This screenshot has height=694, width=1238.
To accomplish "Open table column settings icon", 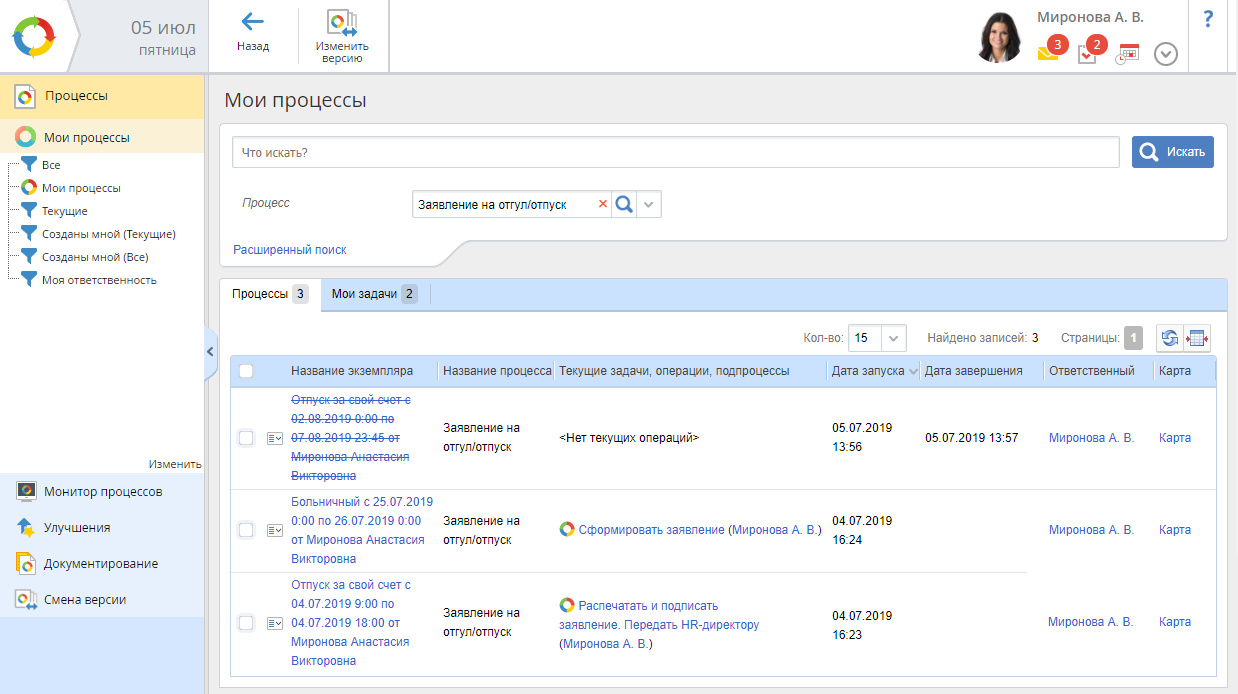I will 1197,338.
